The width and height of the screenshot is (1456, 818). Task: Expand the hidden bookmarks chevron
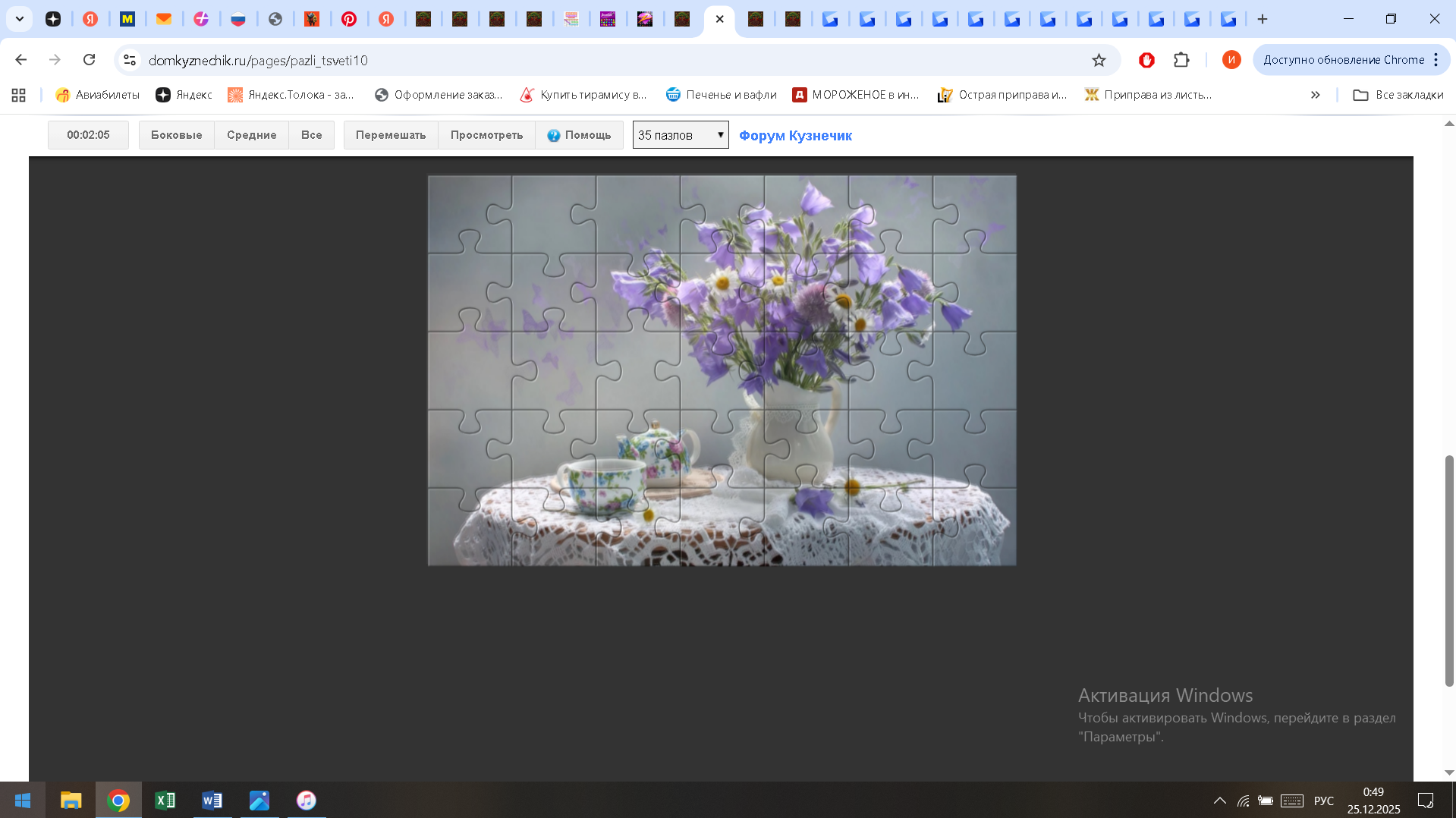1315,95
